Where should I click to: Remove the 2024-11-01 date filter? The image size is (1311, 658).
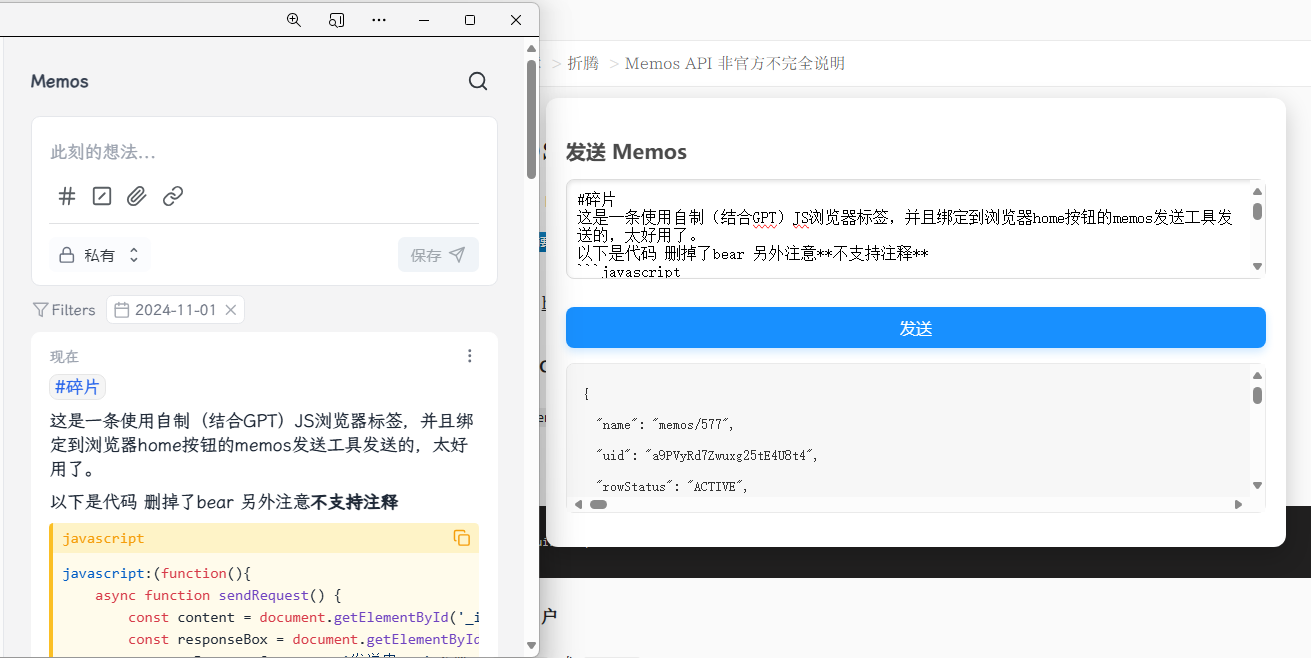(231, 310)
